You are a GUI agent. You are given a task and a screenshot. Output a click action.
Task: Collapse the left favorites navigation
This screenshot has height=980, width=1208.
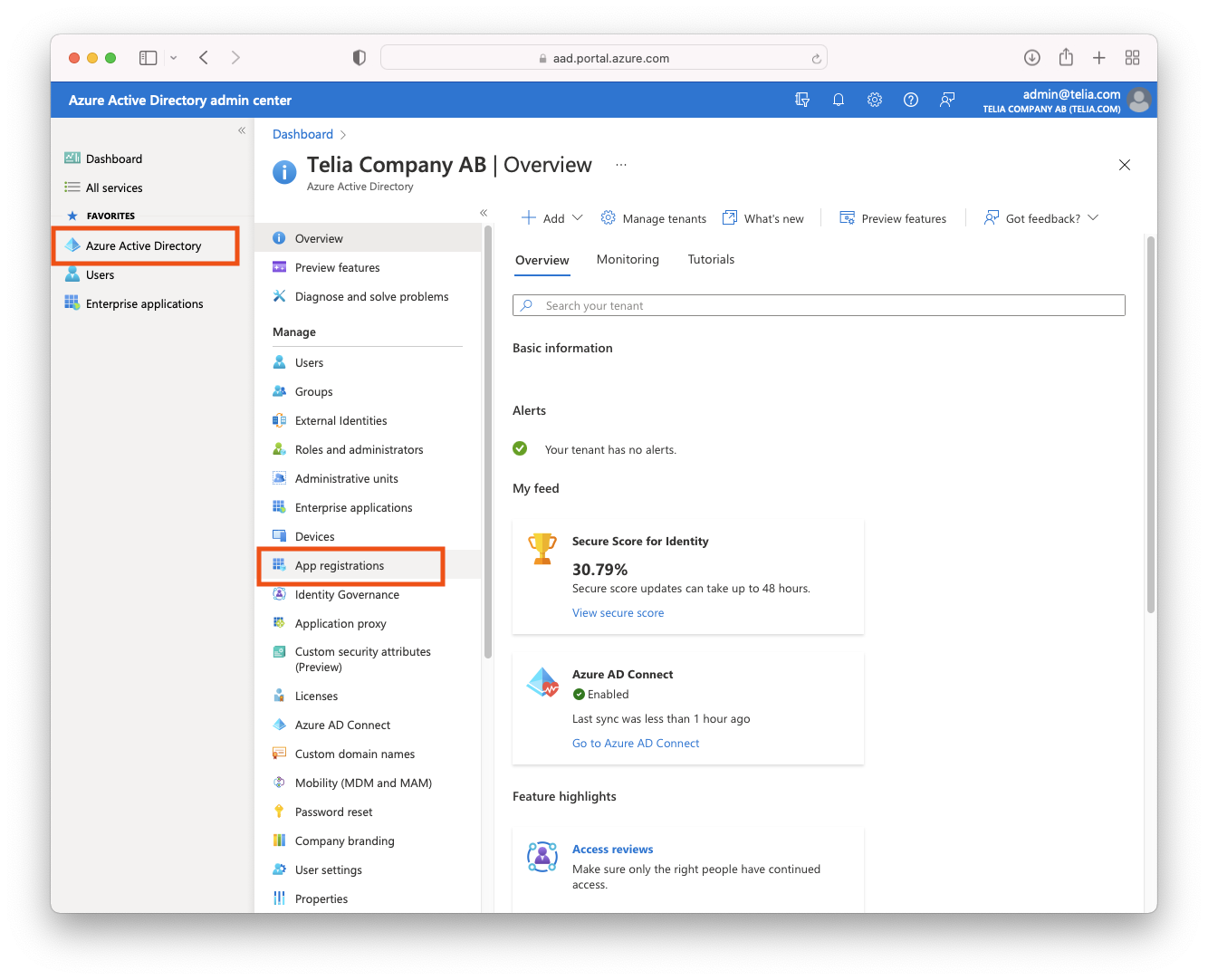coord(242,130)
